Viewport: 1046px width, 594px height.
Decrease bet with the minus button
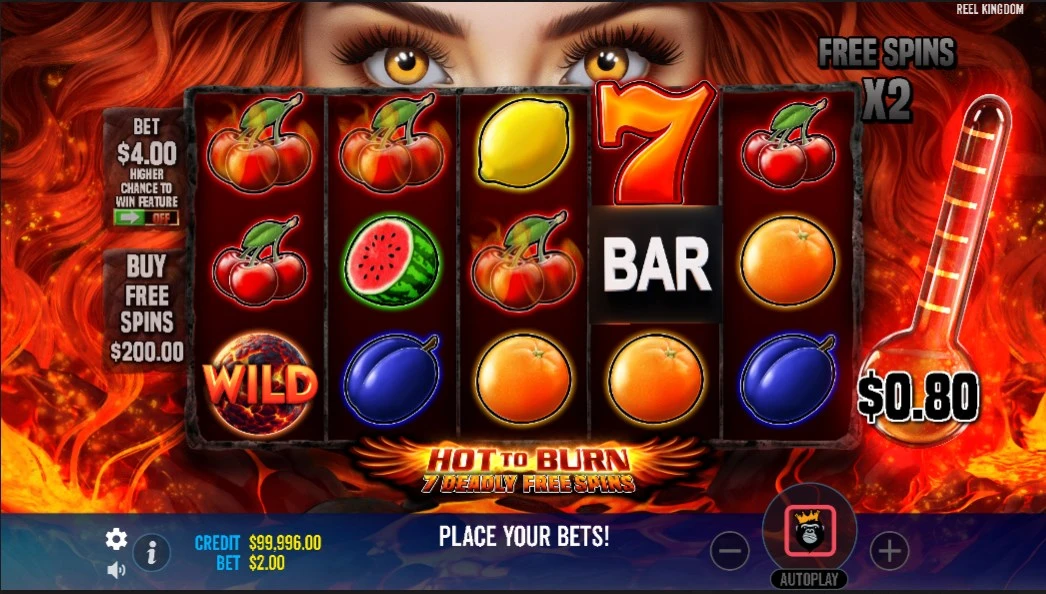[x=730, y=551]
